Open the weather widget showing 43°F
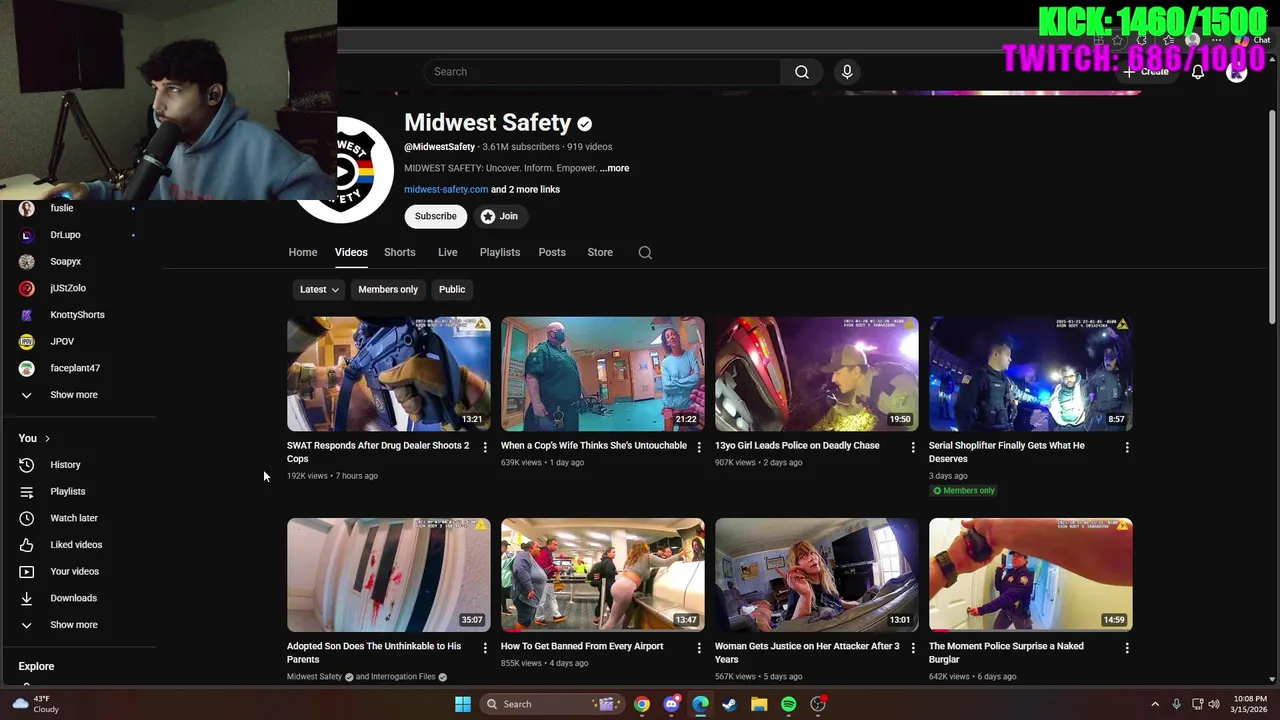 click(x=36, y=704)
